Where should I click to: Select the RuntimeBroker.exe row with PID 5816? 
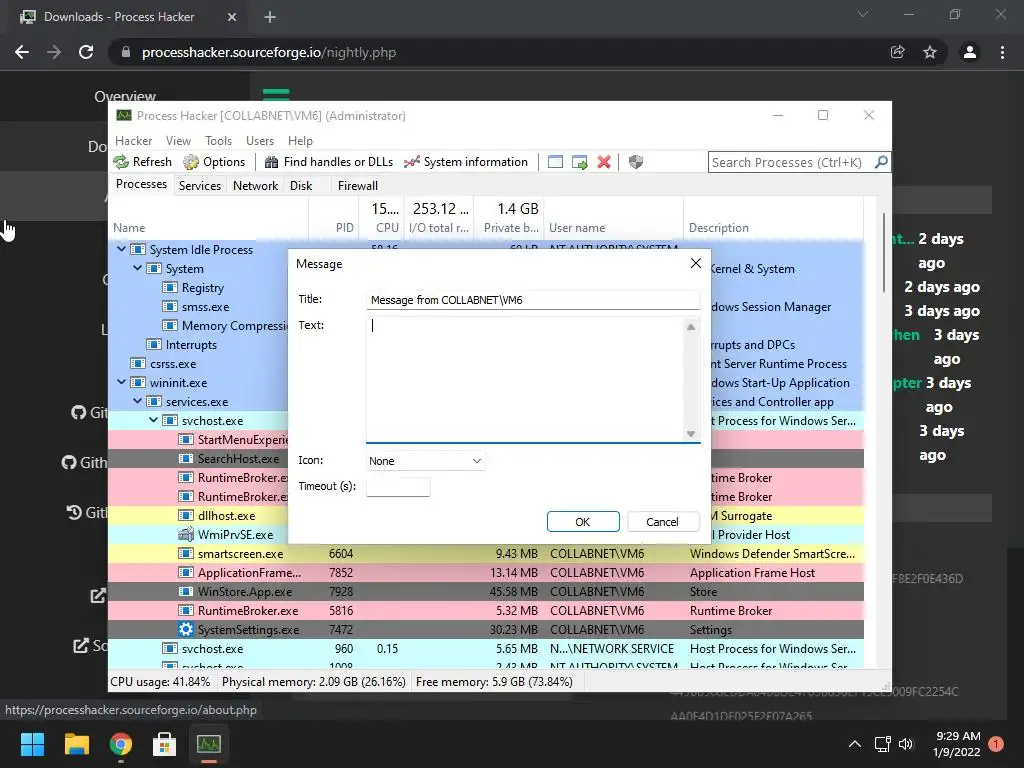pos(486,611)
